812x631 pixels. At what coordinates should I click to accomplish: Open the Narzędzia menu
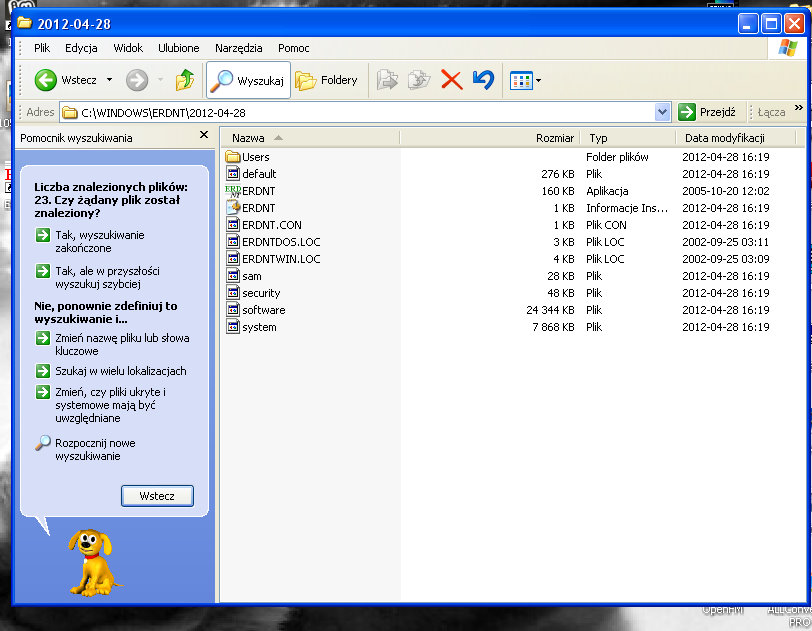click(239, 48)
